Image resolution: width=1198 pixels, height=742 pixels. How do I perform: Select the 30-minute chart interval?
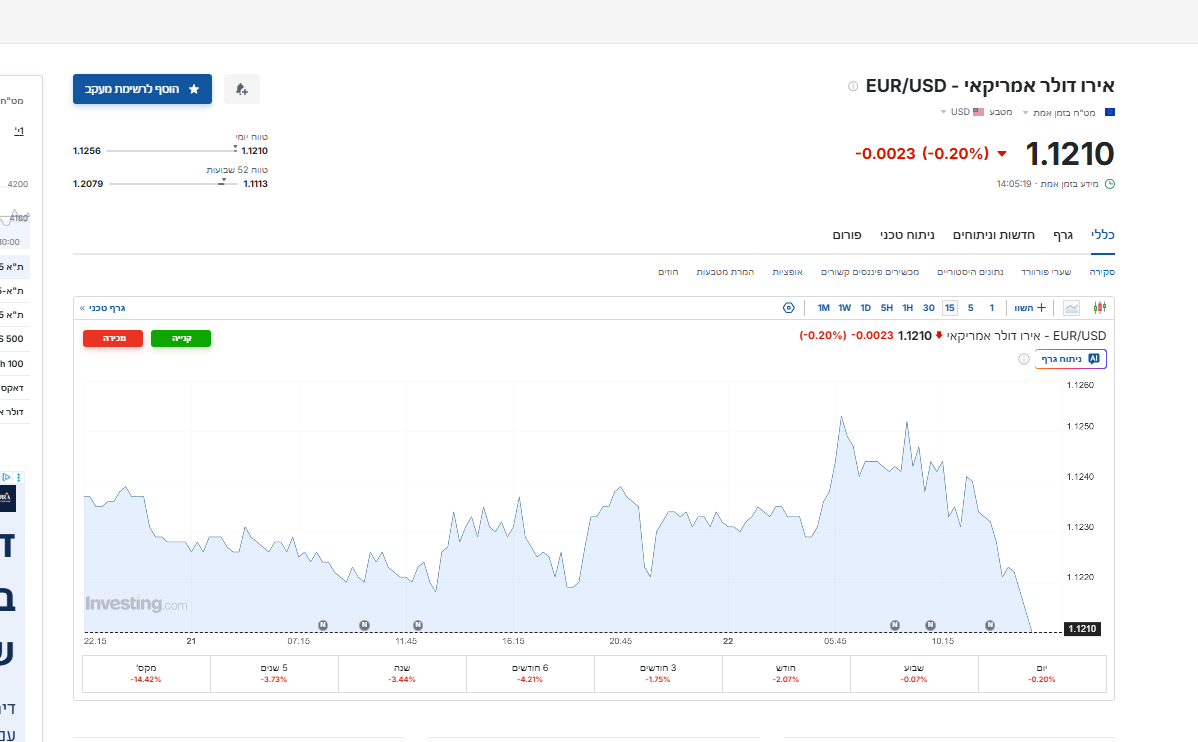pyautogui.click(x=928, y=308)
